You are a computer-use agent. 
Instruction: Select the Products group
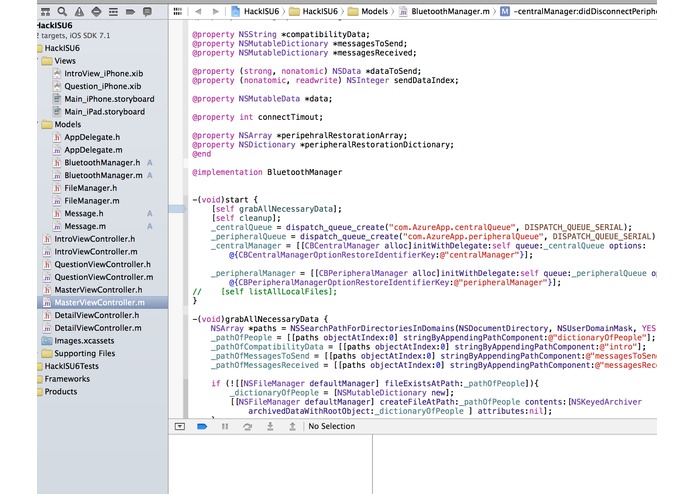point(58,392)
